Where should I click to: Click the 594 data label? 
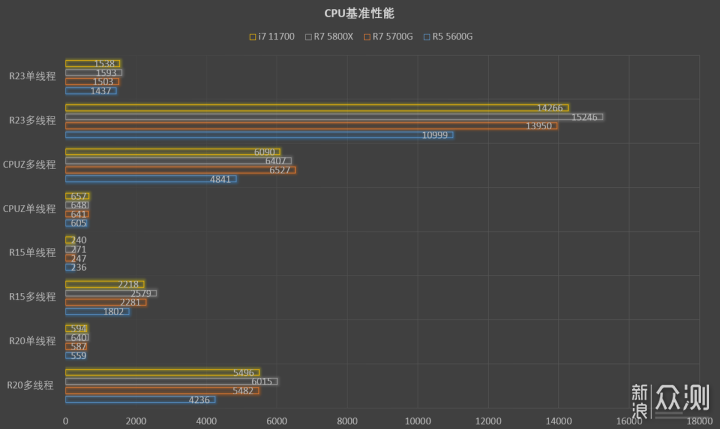tap(79, 328)
